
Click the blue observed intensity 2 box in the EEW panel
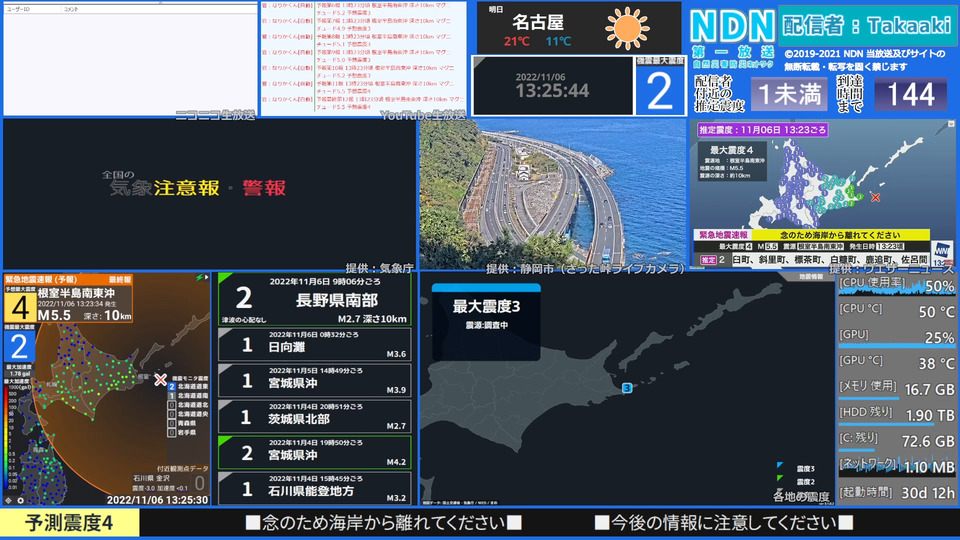point(20,347)
